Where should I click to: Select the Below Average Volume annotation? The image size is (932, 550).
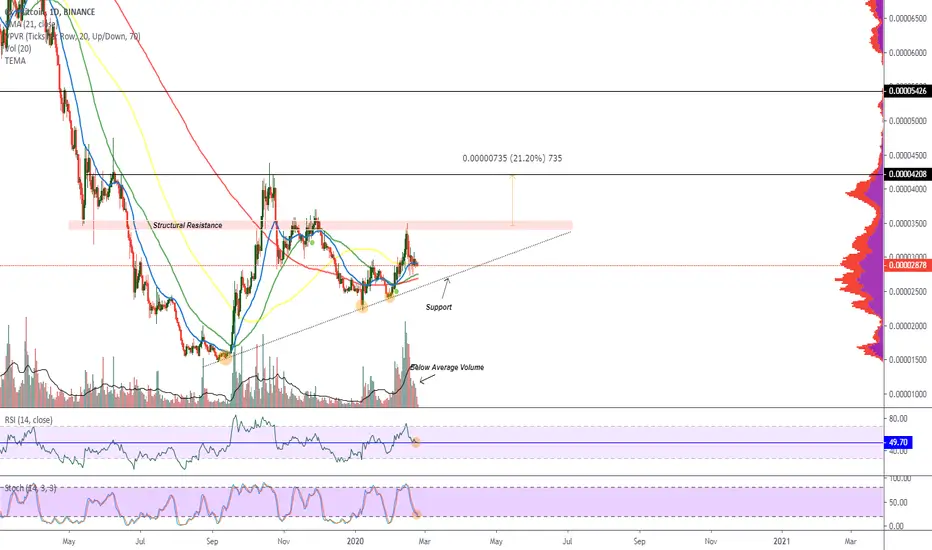click(x=448, y=367)
